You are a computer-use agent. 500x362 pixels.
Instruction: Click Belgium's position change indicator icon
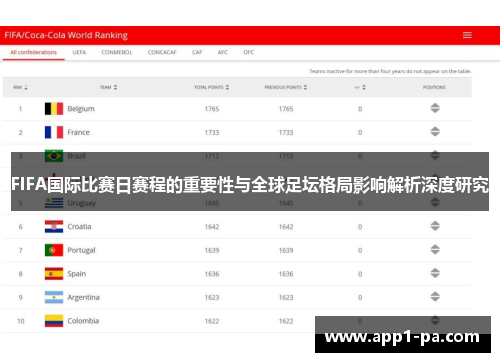tap(435, 108)
